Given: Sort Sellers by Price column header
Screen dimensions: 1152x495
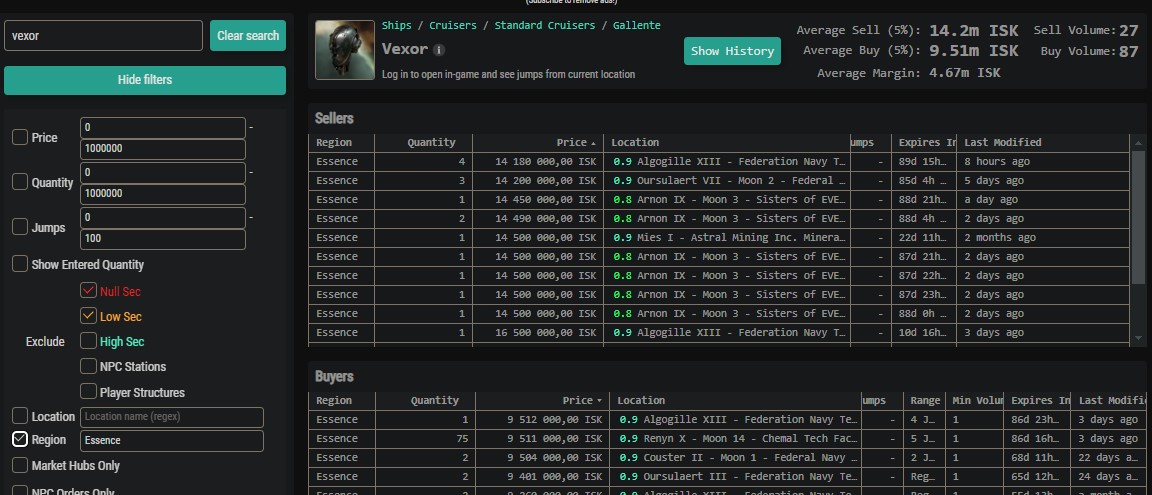Looking at the screenshot, I should point(538,142).
